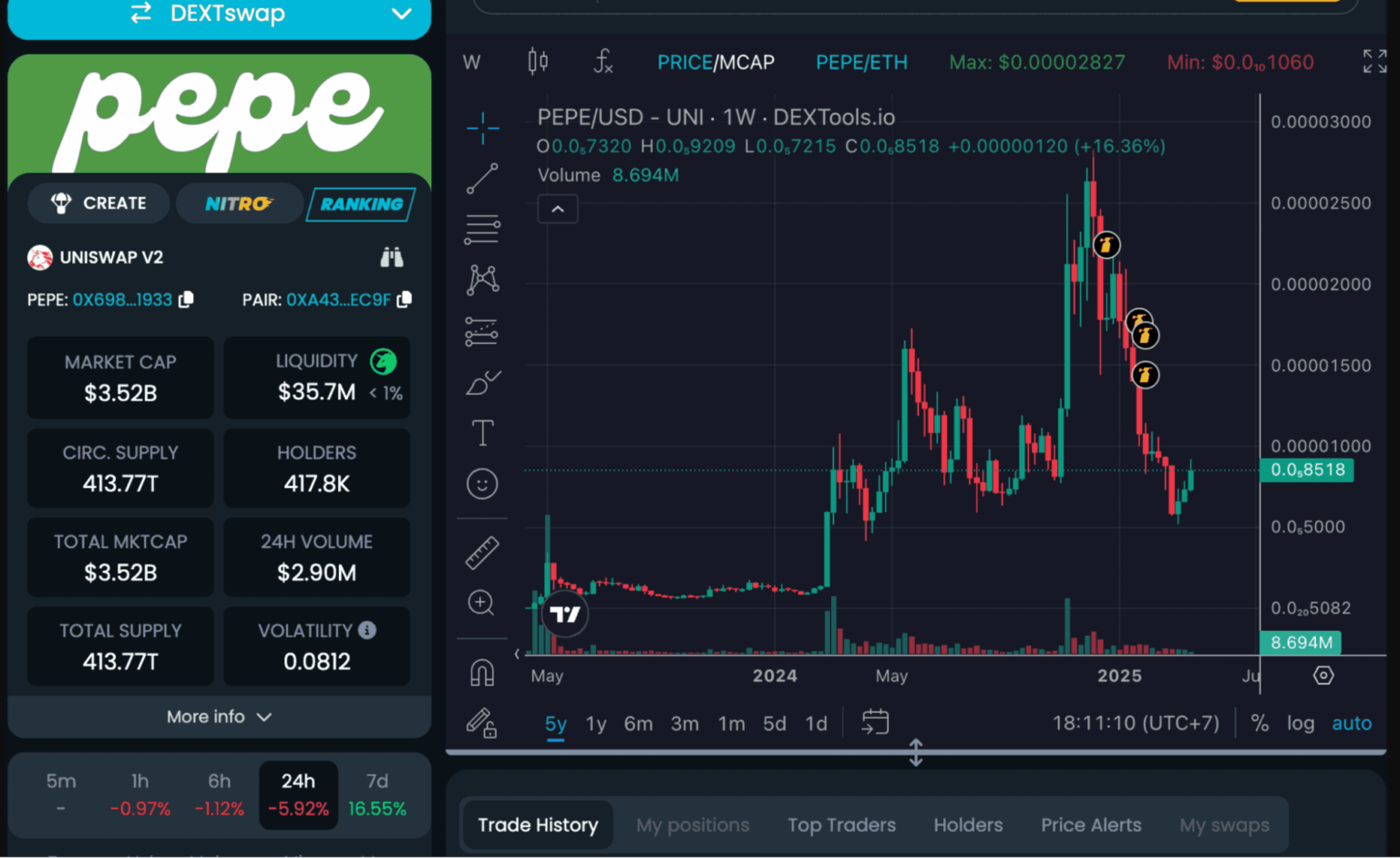The image size is (1400, 858).
Task: Copy the PAIR contract address
Action: click(x=405, y=299)
